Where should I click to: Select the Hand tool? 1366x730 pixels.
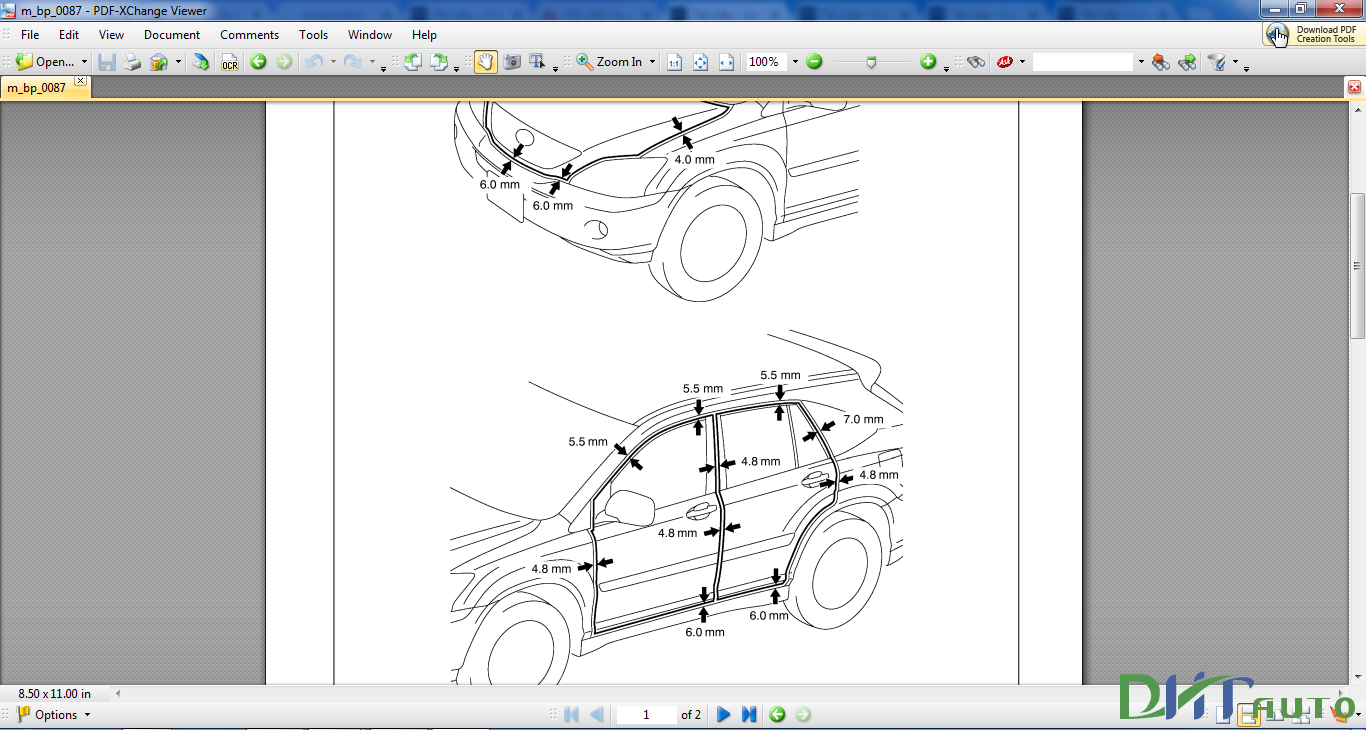(x=485, y=62)
